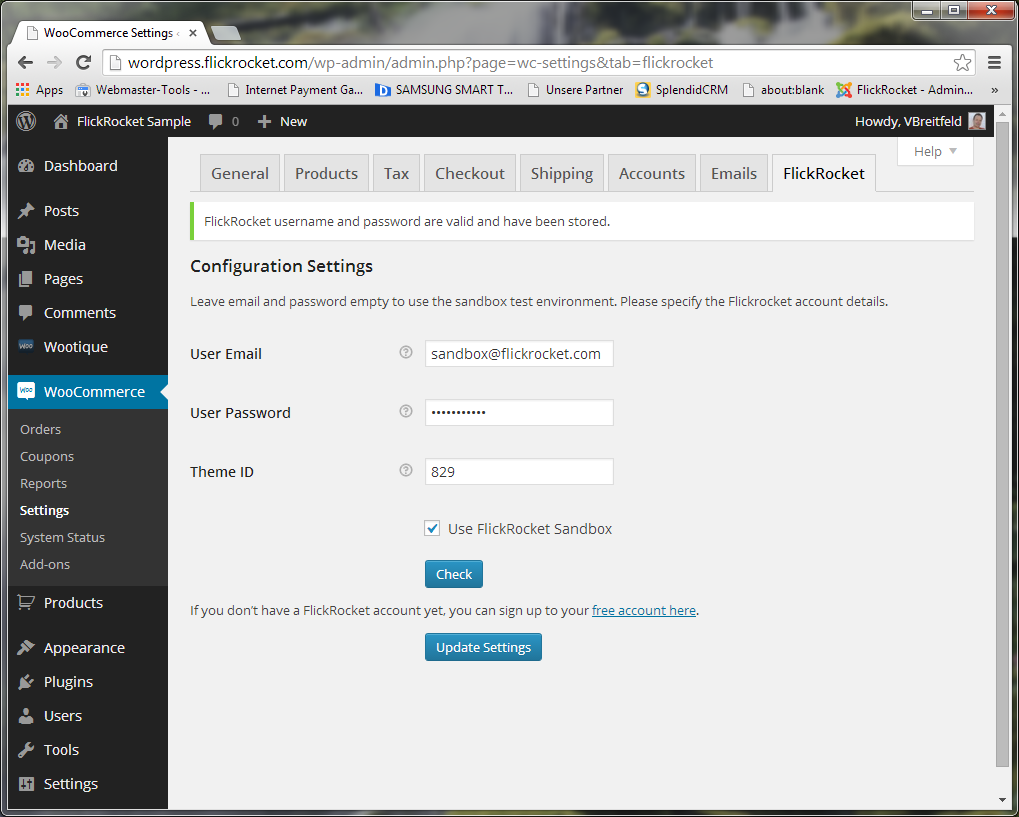The width and height of the screenshot is (1019, 817).
Task: Reload the page using the refresh icon
Action: [85, 62]
